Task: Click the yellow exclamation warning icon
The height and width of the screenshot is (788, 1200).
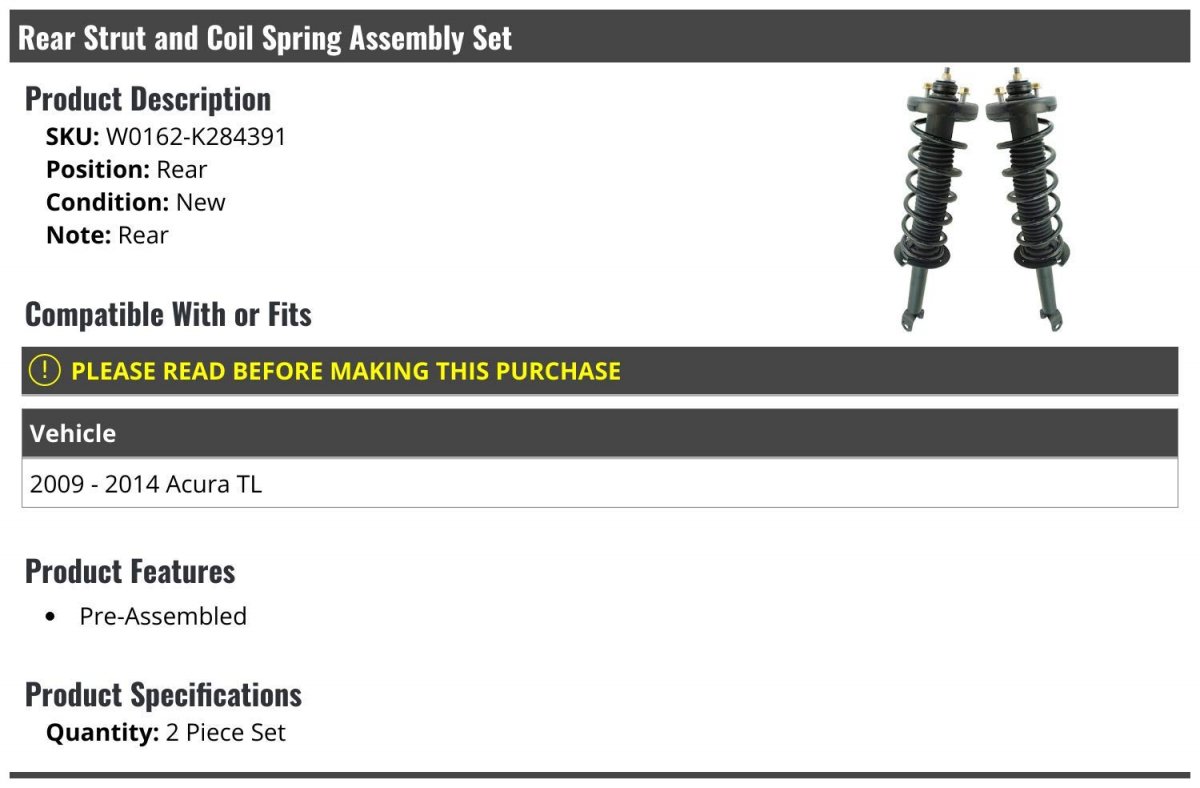Action: (44, 371)
